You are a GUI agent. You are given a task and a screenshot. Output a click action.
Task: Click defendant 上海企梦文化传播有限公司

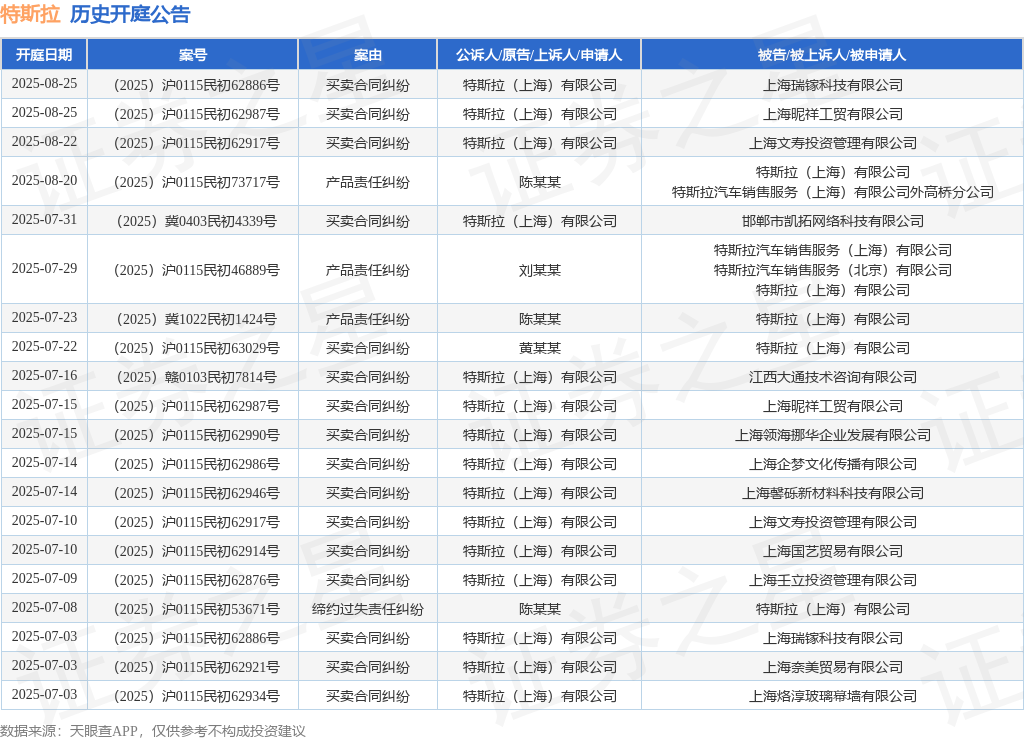click(833, 464)
